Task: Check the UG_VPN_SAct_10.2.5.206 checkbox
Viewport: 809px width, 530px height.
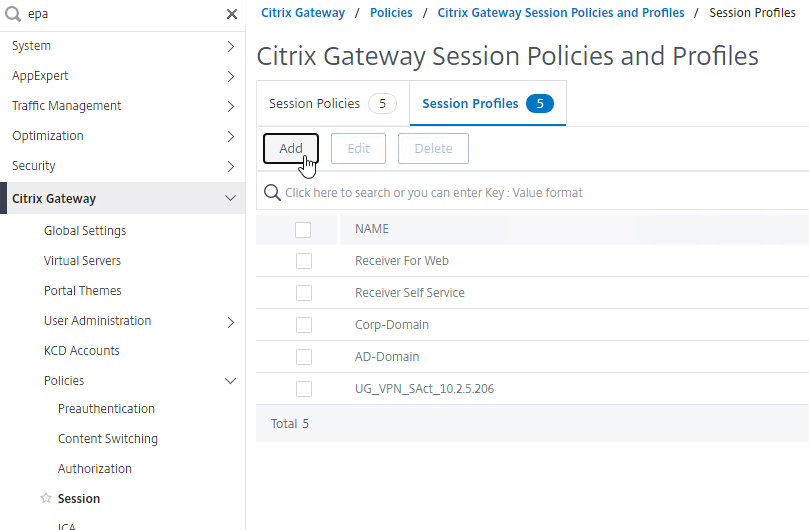Action: click(x=304, y=389)
